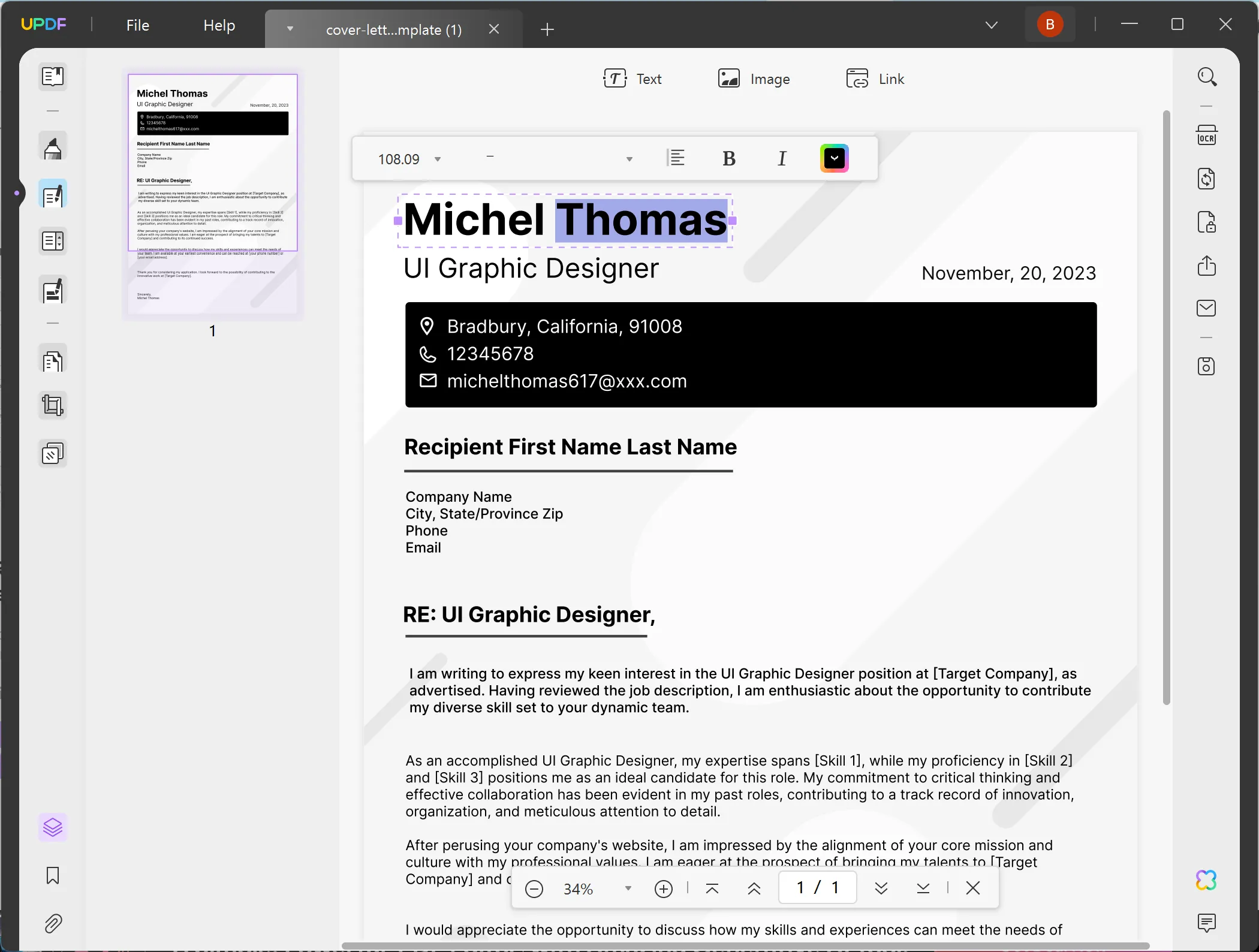
Task: Open the Share file icon
Action: [x=1206, y=266]
